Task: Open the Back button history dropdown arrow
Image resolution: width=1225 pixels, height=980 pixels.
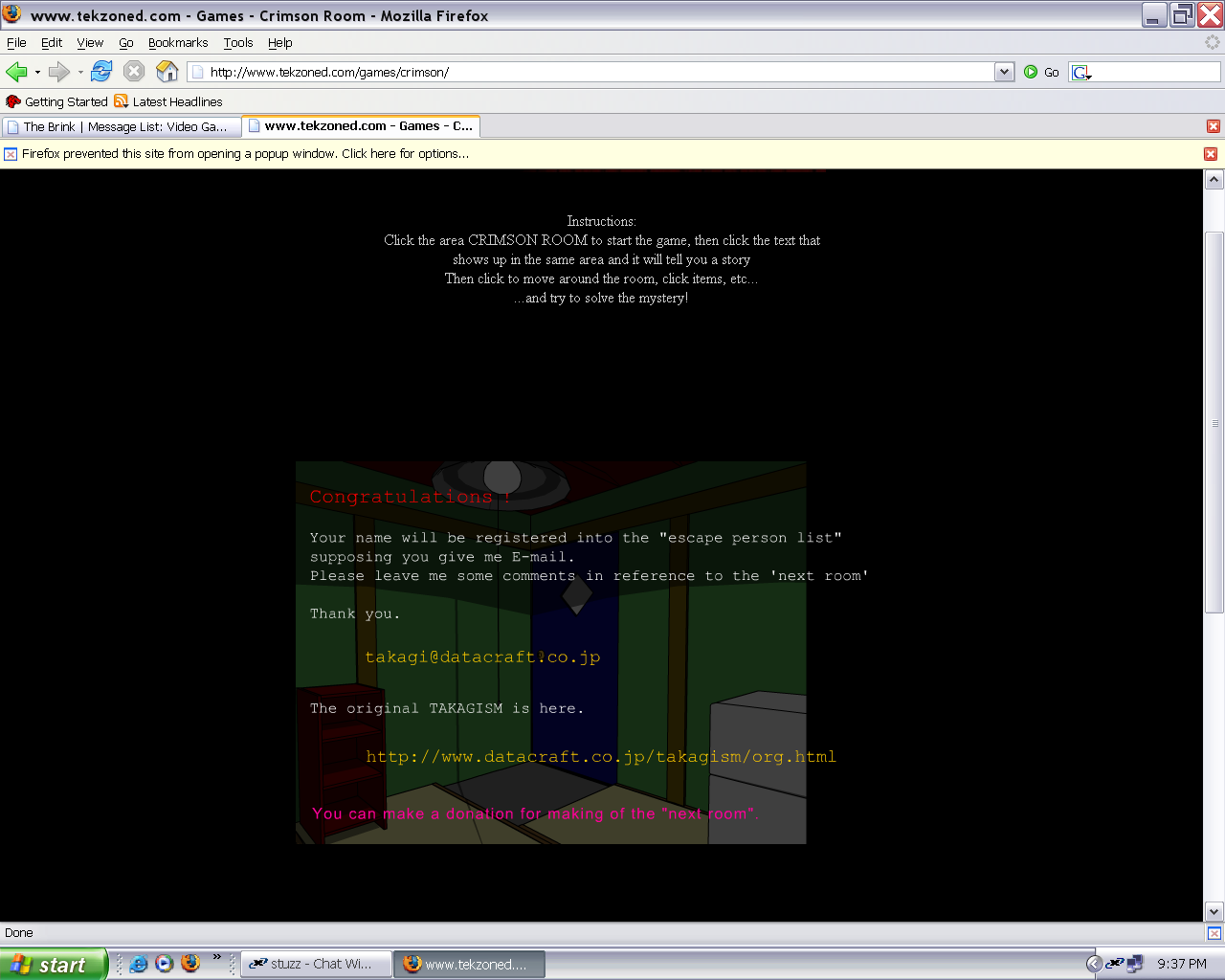Action: (x=37, y=72)
